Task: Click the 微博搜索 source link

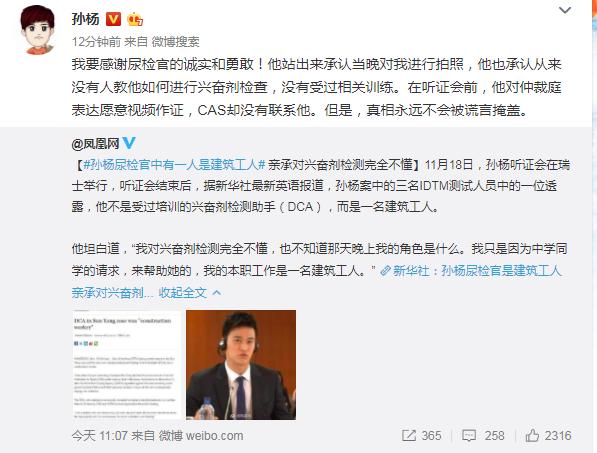Action: tap(176, 41)
